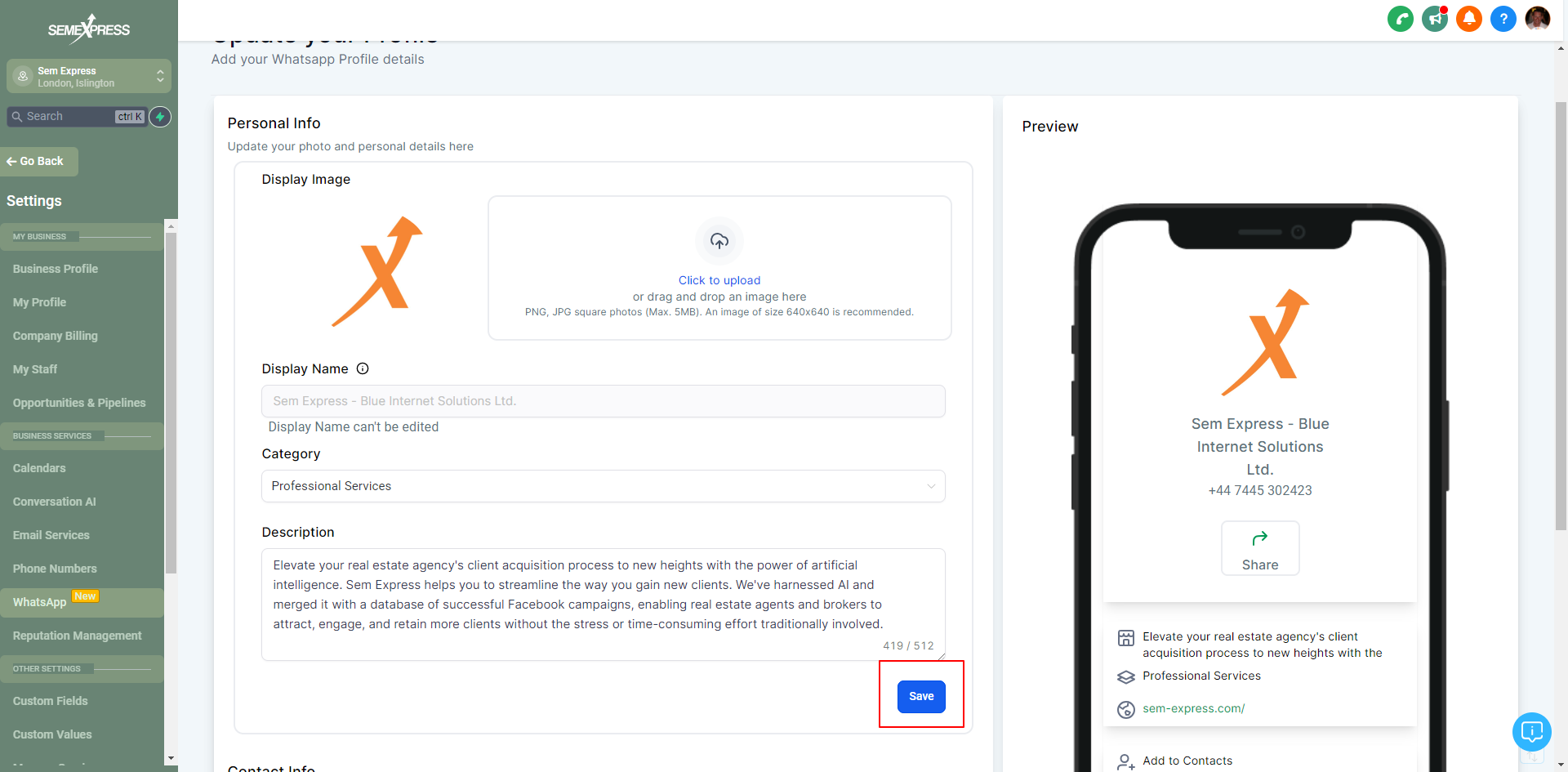Click the Share arrow in preview
The height and width of the screenshot is (772, 1568).
(x=1260, y=538)
